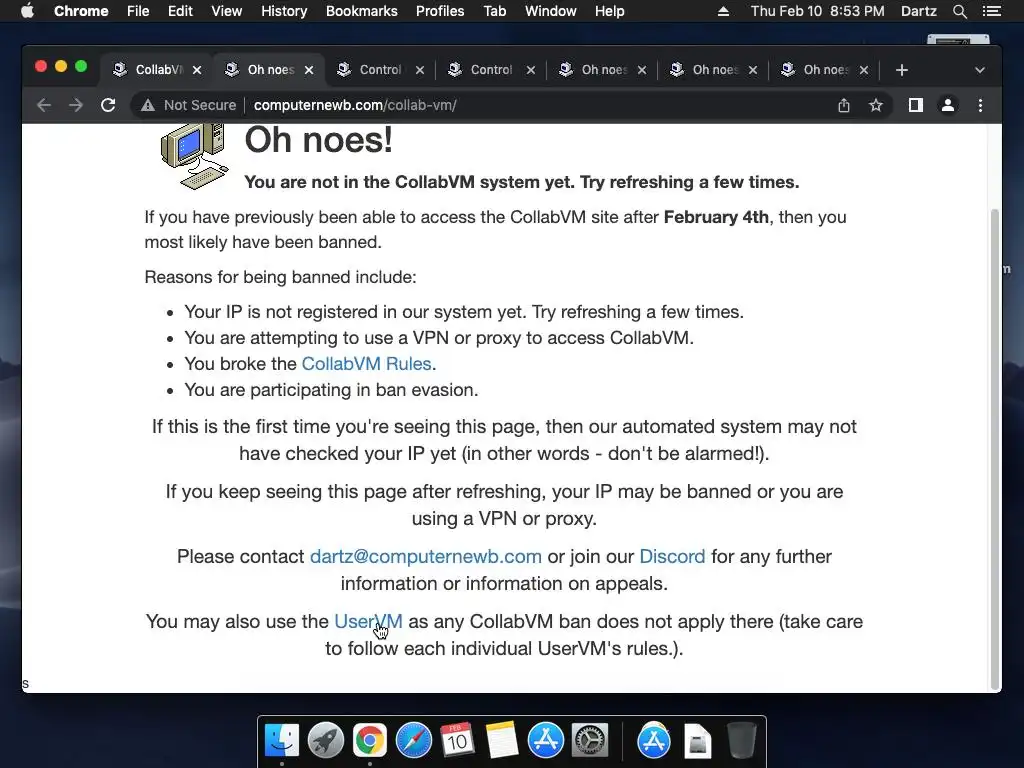
Task: Click the browser Back arrow
Action: (44, 105)
